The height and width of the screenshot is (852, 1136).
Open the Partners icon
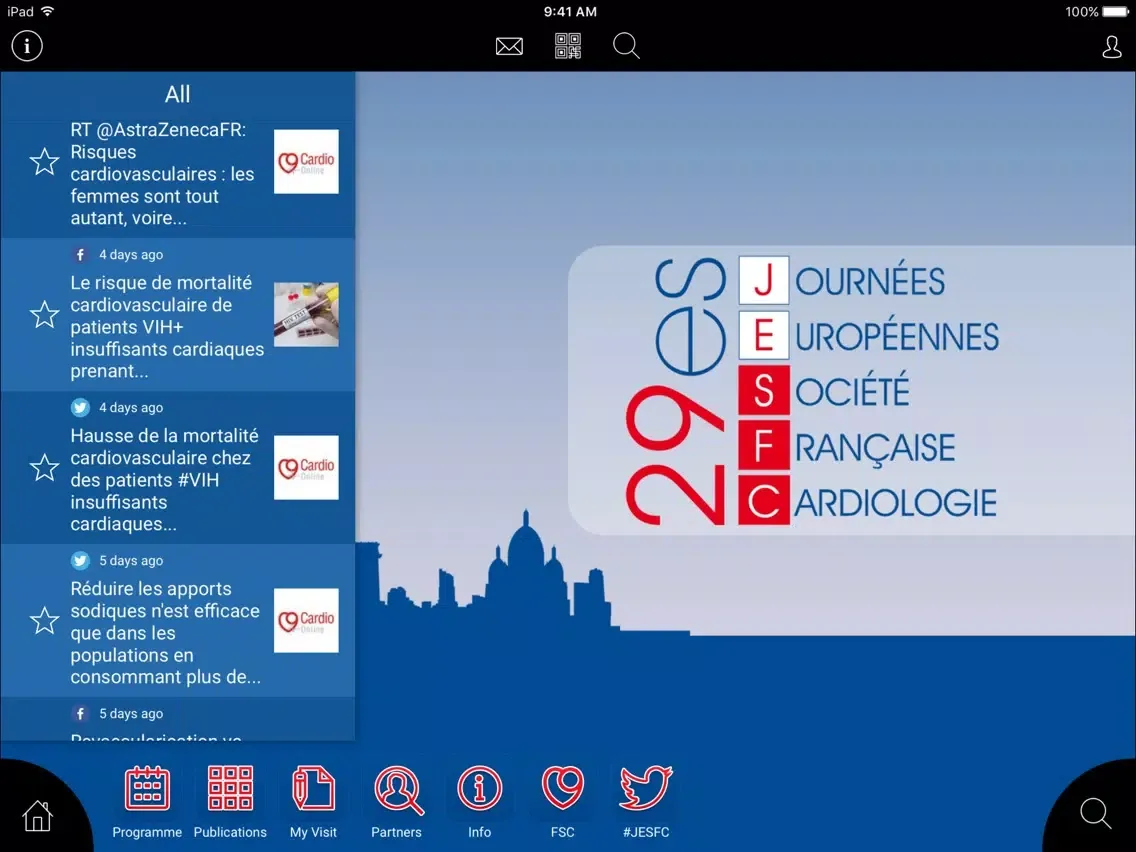398,790
